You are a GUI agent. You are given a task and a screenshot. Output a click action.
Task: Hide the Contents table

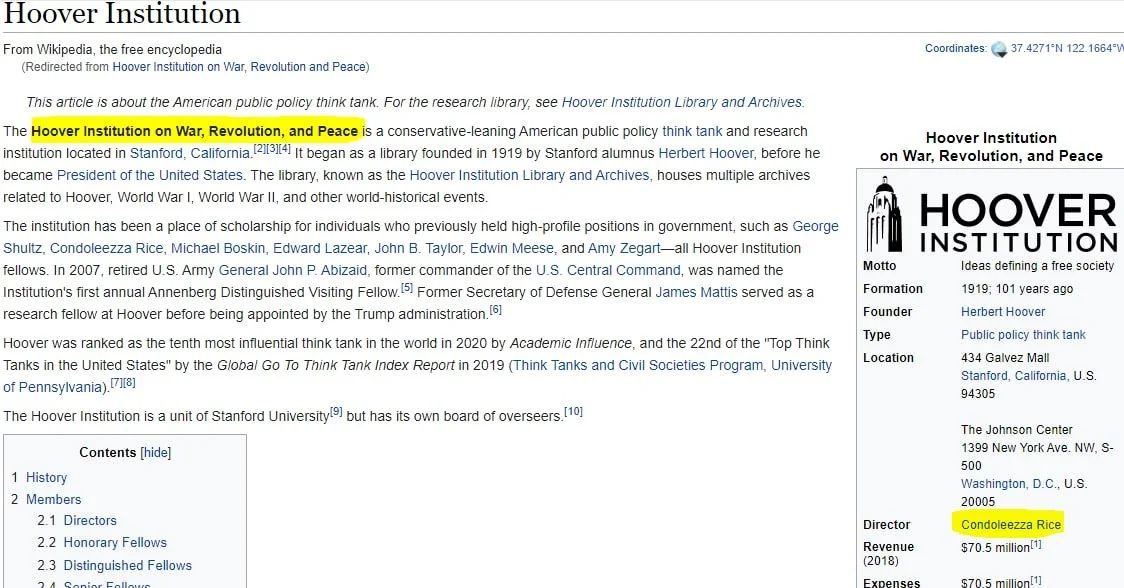click(155, 452)
